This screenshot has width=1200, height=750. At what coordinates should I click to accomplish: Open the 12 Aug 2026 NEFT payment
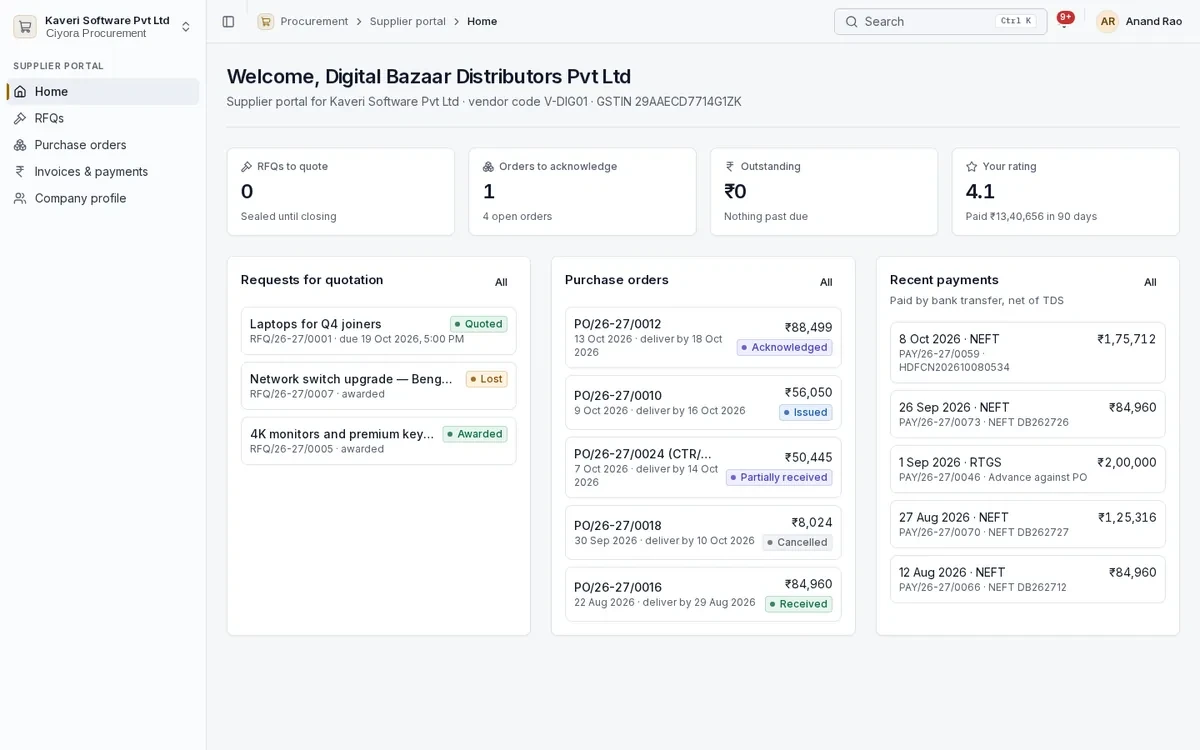pos(1027,579)
